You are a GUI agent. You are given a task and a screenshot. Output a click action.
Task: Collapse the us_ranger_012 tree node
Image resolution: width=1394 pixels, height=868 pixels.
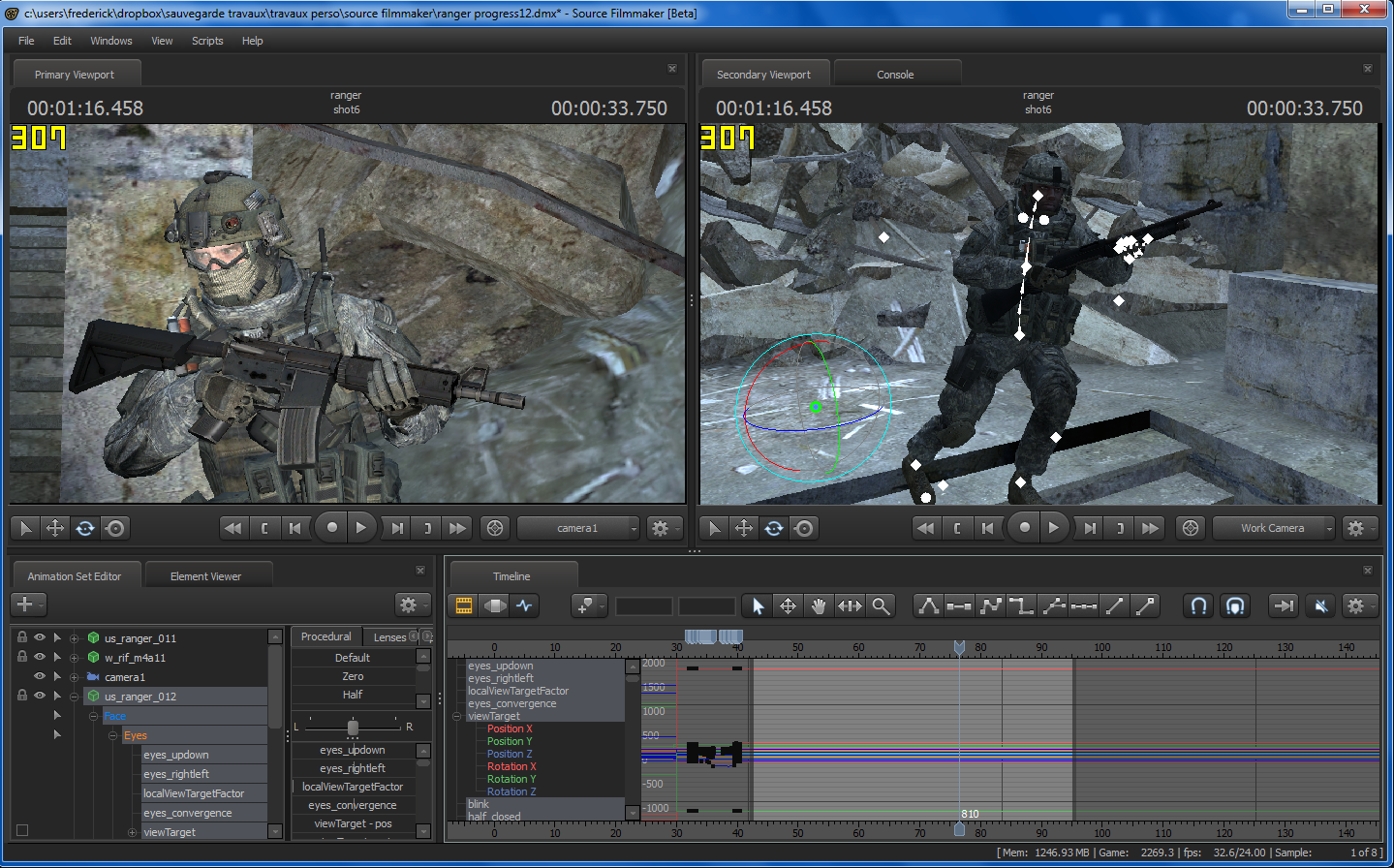[x=74, y=697]
